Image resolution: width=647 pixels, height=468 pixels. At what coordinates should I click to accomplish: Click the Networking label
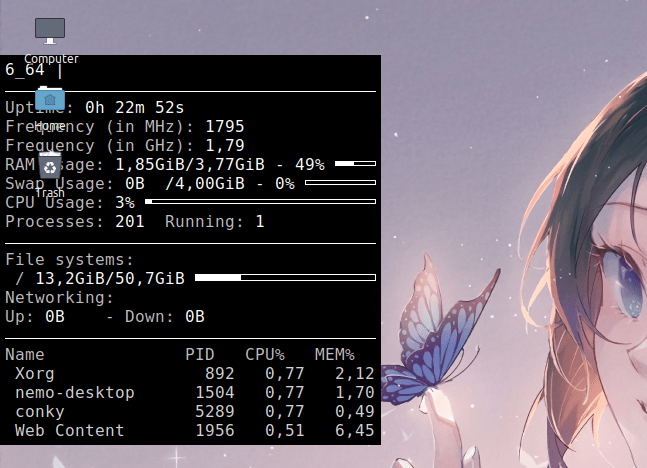[59, 297]
